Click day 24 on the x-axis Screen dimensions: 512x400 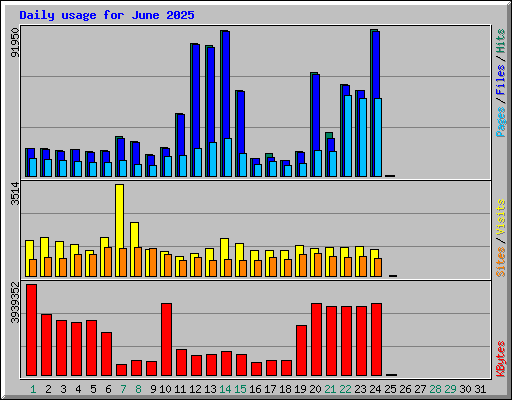(x=375, y=389)
